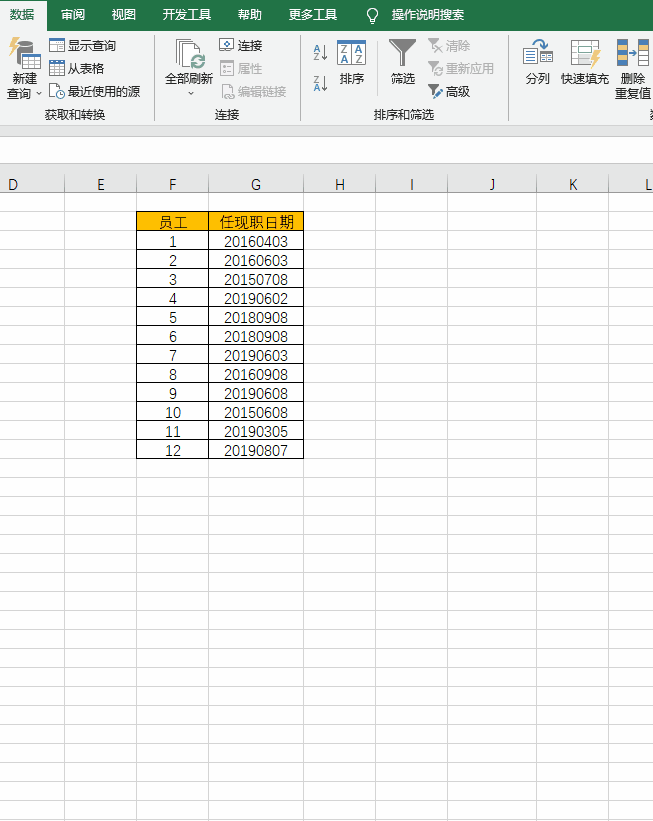Select column G header
Image resolution: width=653 pixels, height=821 pixels.
coord(256,184)
